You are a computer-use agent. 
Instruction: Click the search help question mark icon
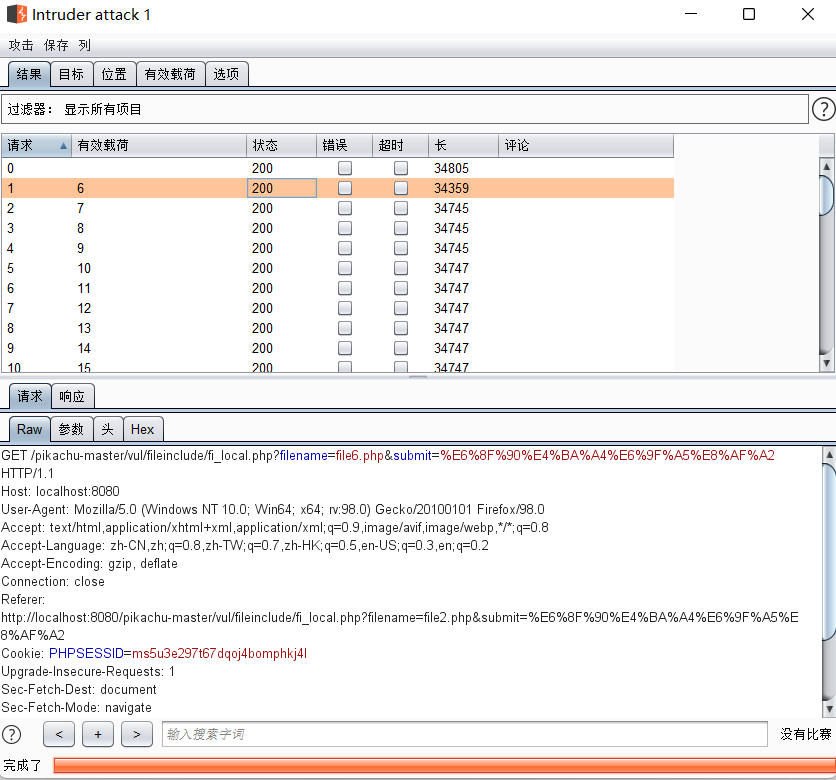pyautogui.click(x=11, y=734)
